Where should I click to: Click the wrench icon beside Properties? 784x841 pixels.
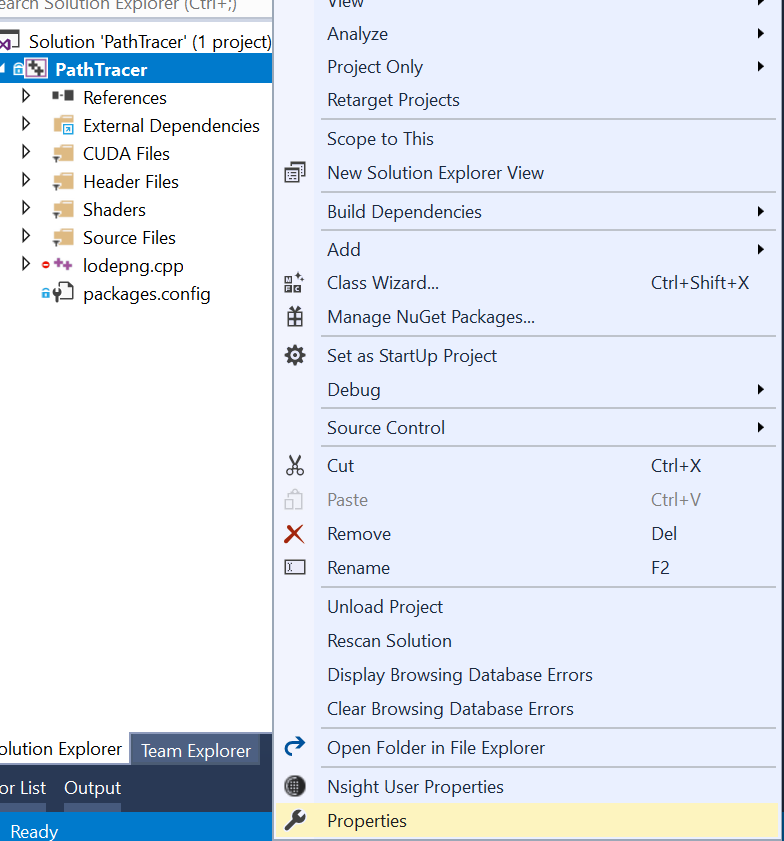294,820
